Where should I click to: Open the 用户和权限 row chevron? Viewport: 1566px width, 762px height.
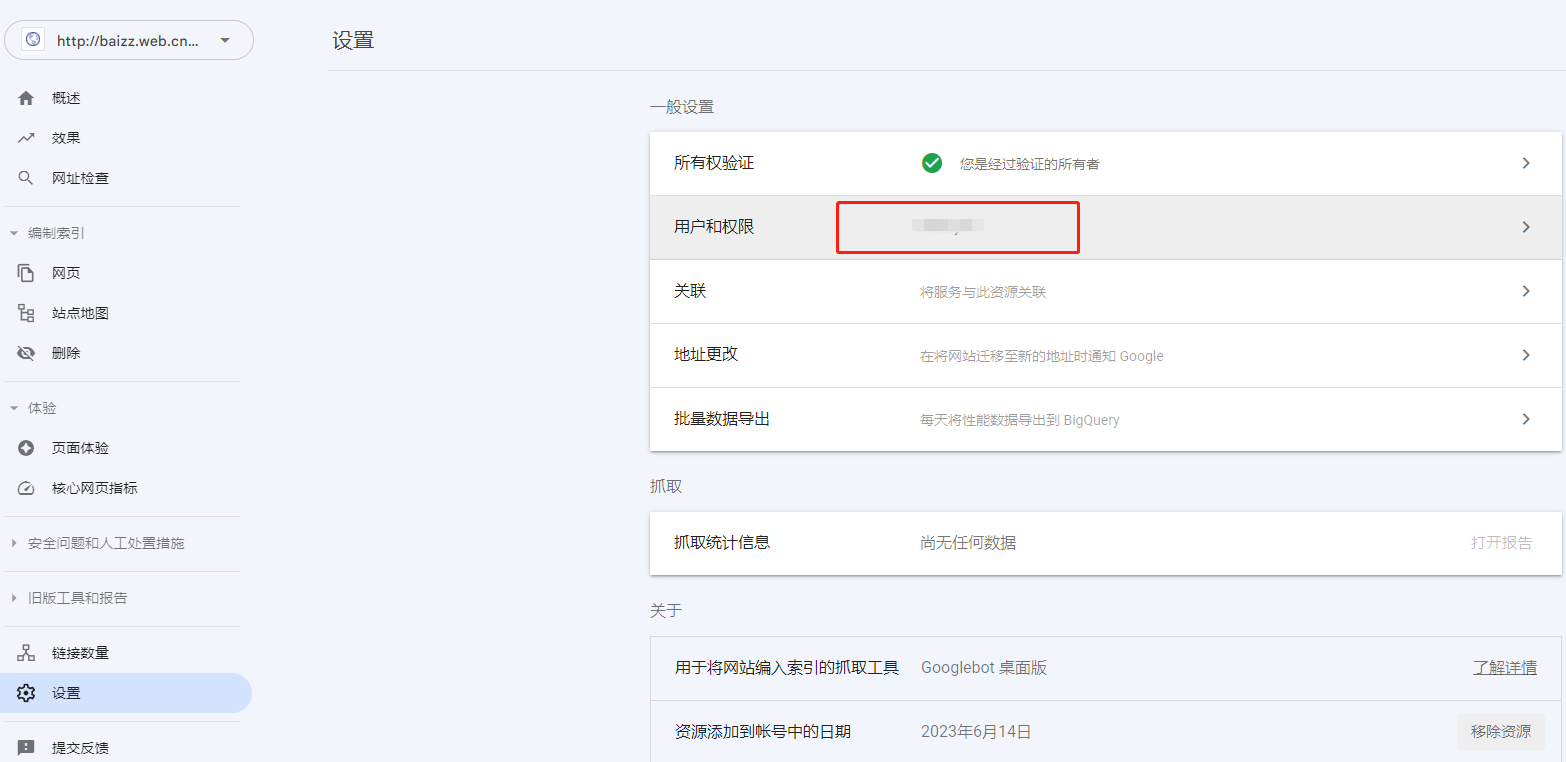(x=1526, y=227)
